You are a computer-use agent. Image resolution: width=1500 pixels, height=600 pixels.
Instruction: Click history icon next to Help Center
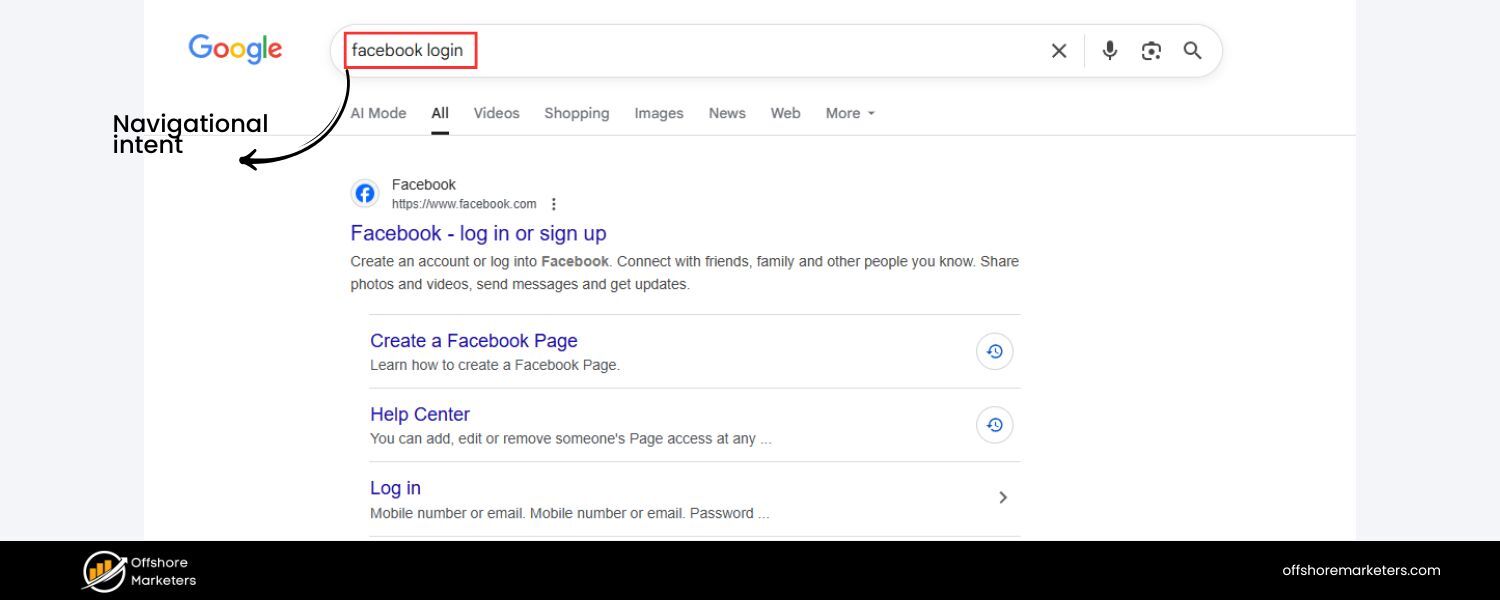[994, 425]
